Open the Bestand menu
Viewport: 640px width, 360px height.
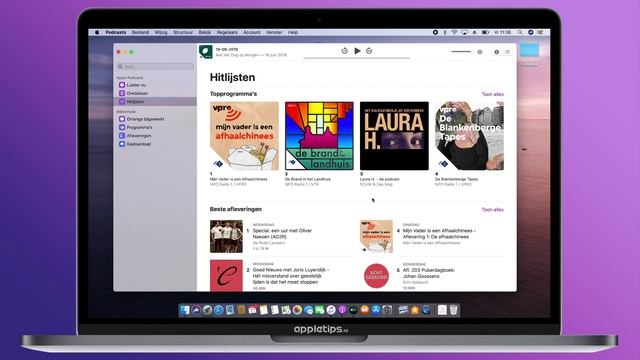point(140,32)
